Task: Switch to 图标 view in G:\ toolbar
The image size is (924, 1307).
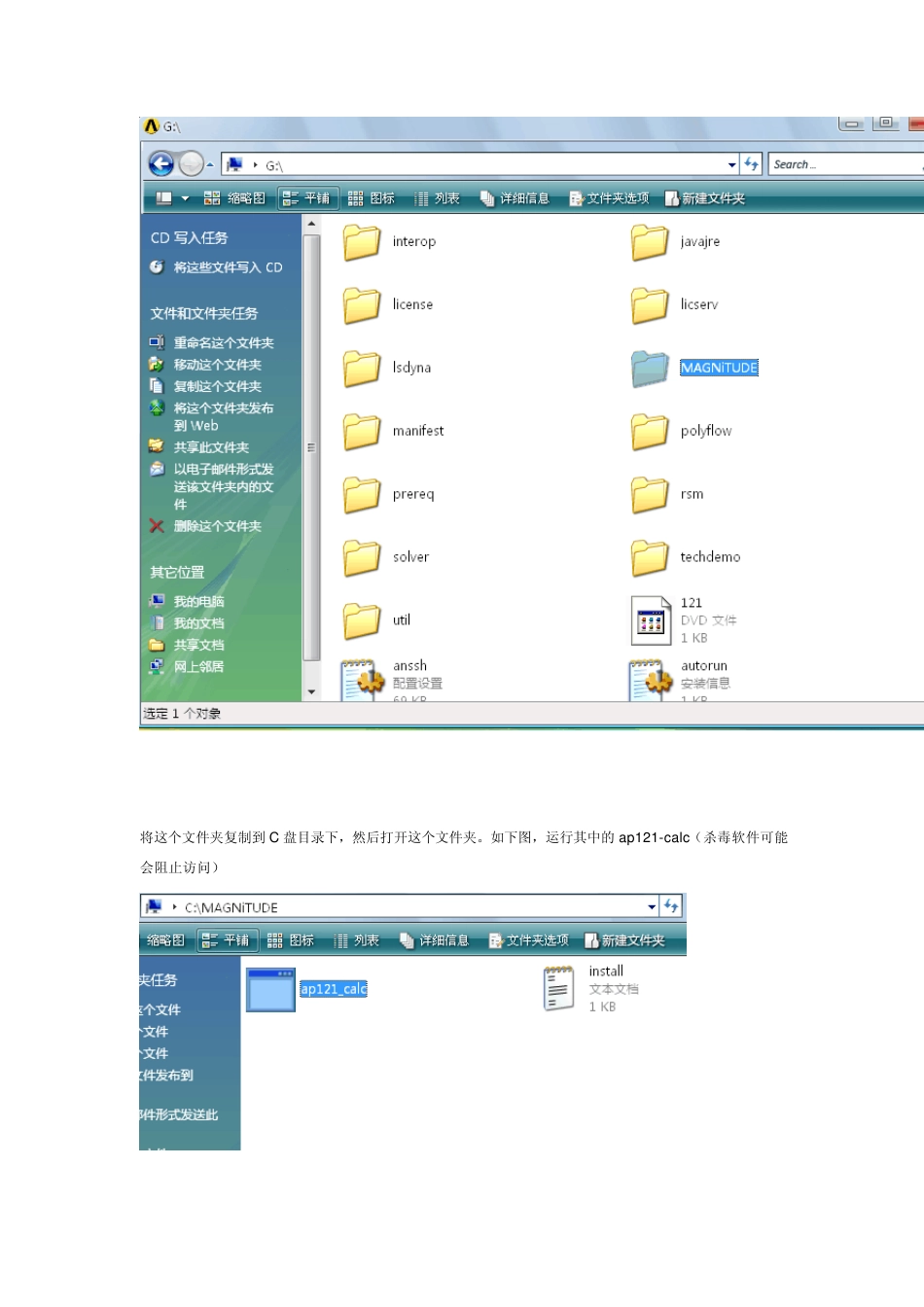Action: click(372, 198)
